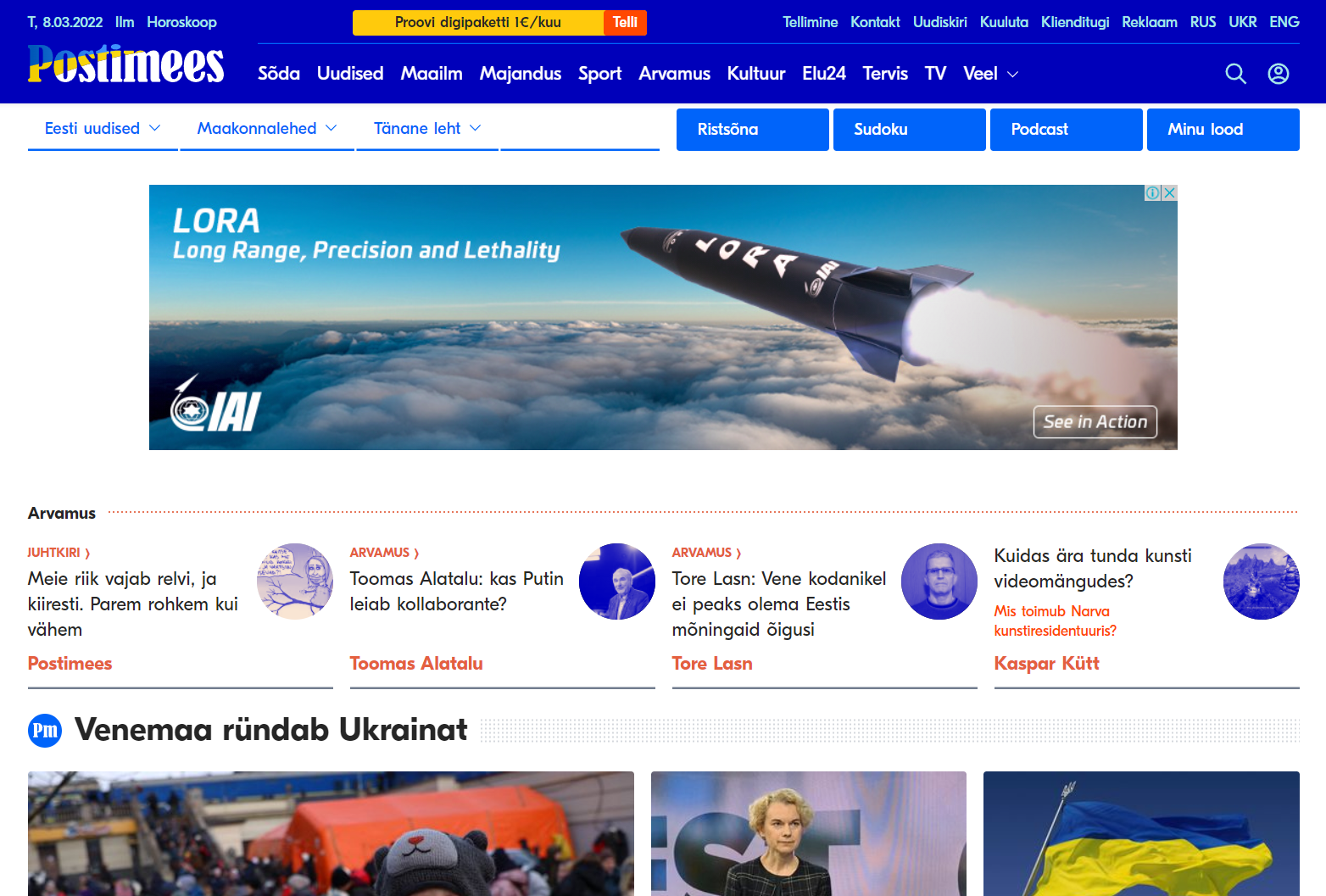Close the LORA ad banner
The width and height of the screenshot is (1326, 896).
[1169, 192]
